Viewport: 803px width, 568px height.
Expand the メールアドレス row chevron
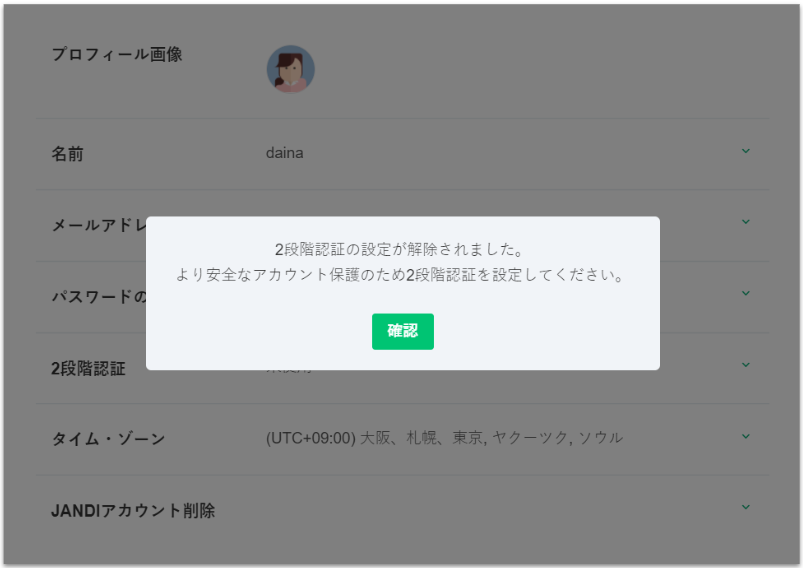click(x=745, y=222)
